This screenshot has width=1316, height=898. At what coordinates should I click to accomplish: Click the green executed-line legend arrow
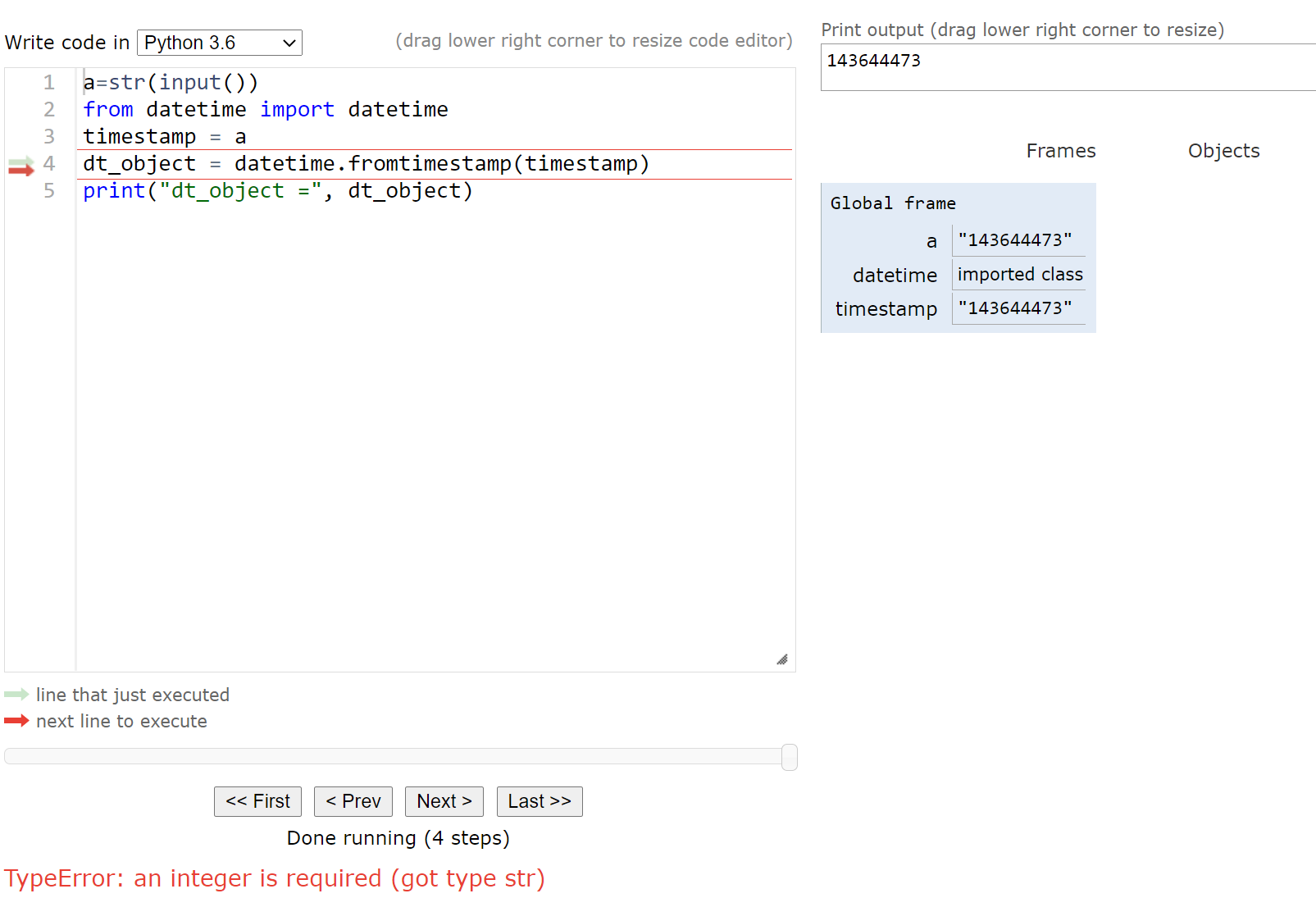pyautogui.click(x=16, y=695)
